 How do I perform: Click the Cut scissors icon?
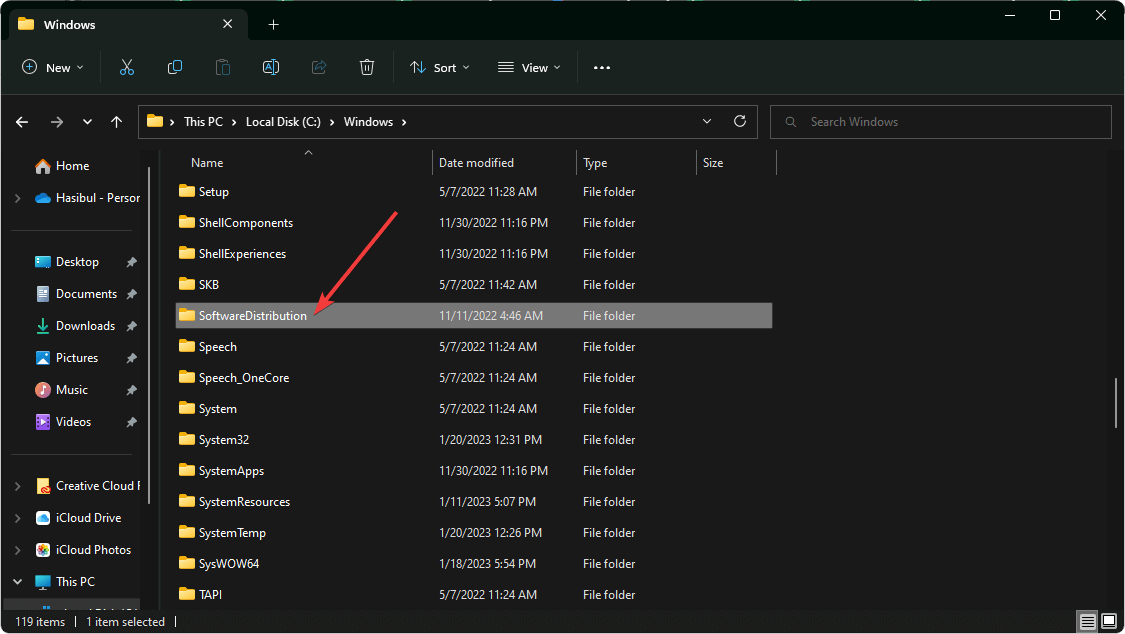tap(126, 67)
